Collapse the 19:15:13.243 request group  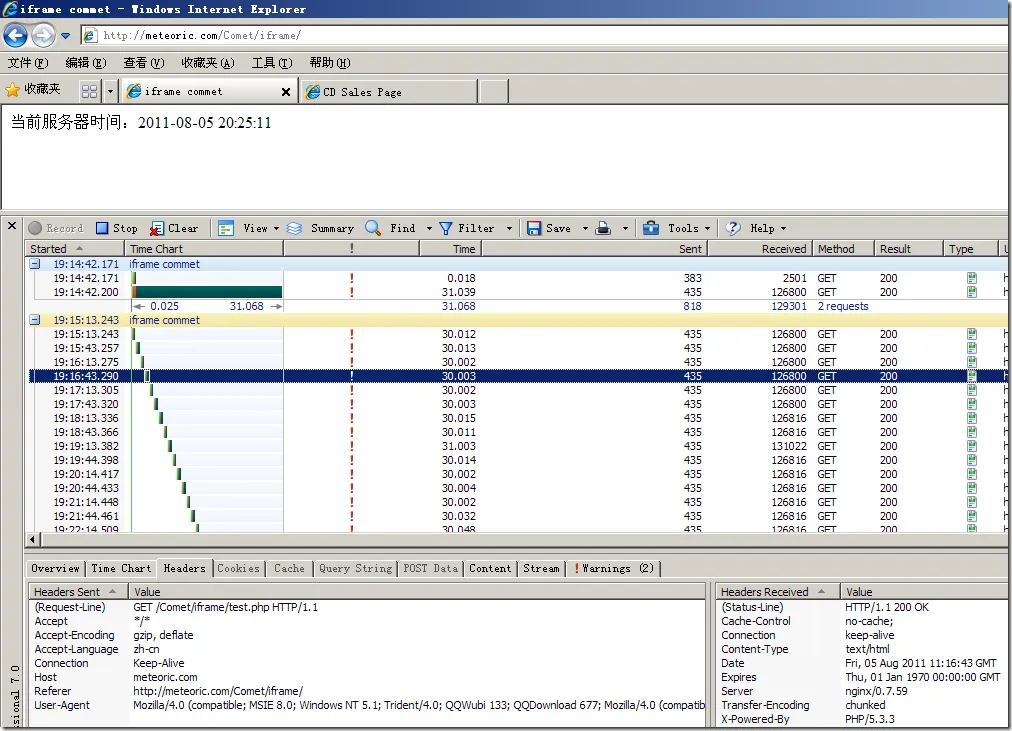35,320
